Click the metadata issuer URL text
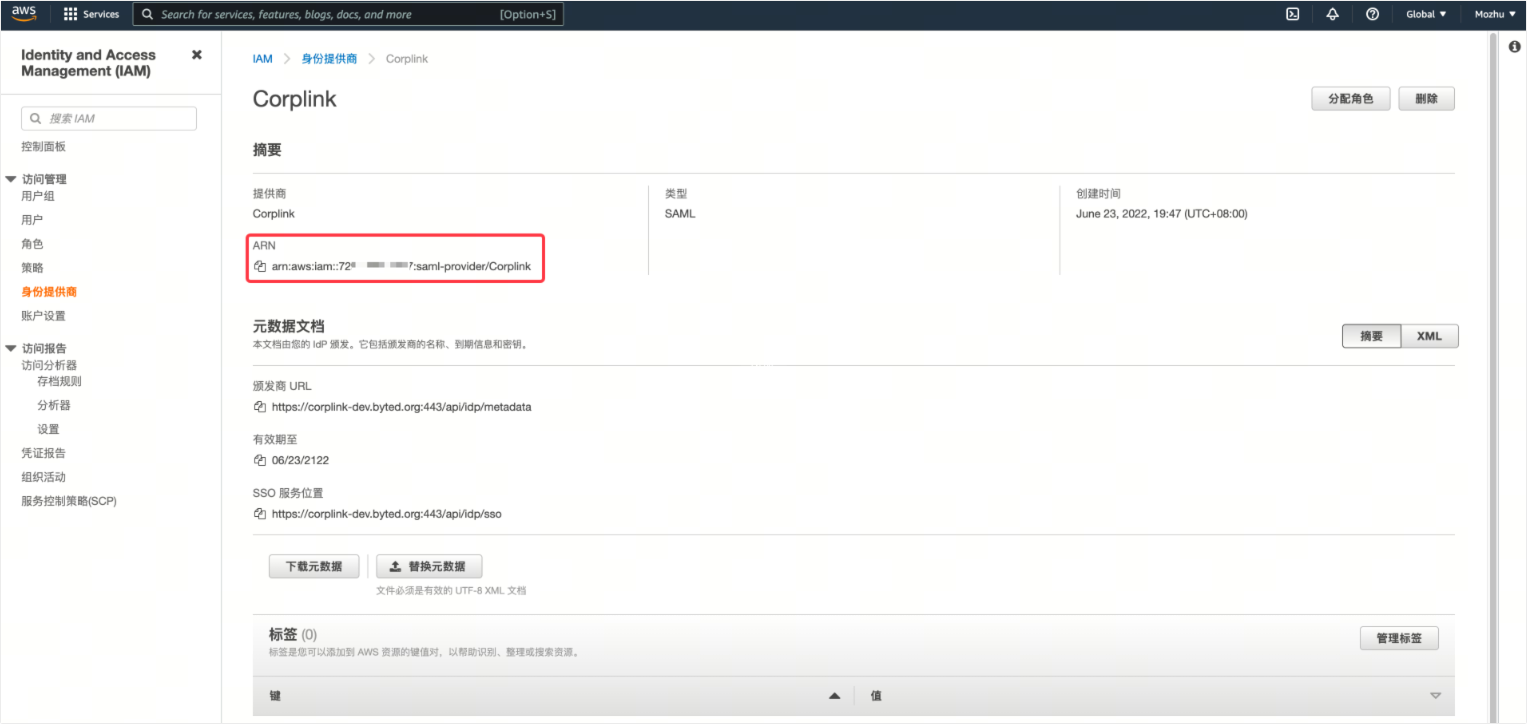The image size is (1527, 724). point(401,407)
